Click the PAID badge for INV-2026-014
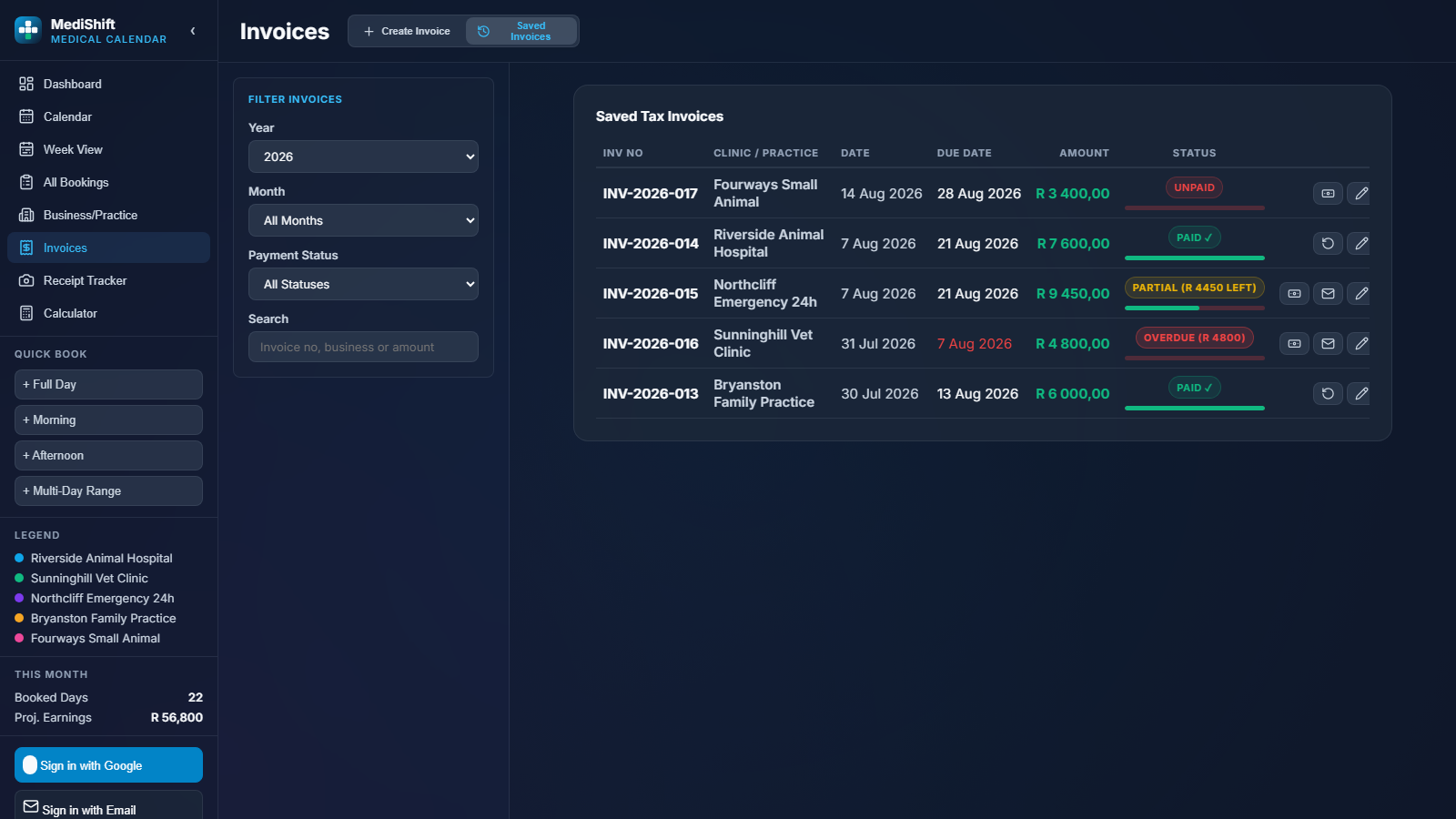The height and width of the screenshot is (819, 1456). point(1194,238)
